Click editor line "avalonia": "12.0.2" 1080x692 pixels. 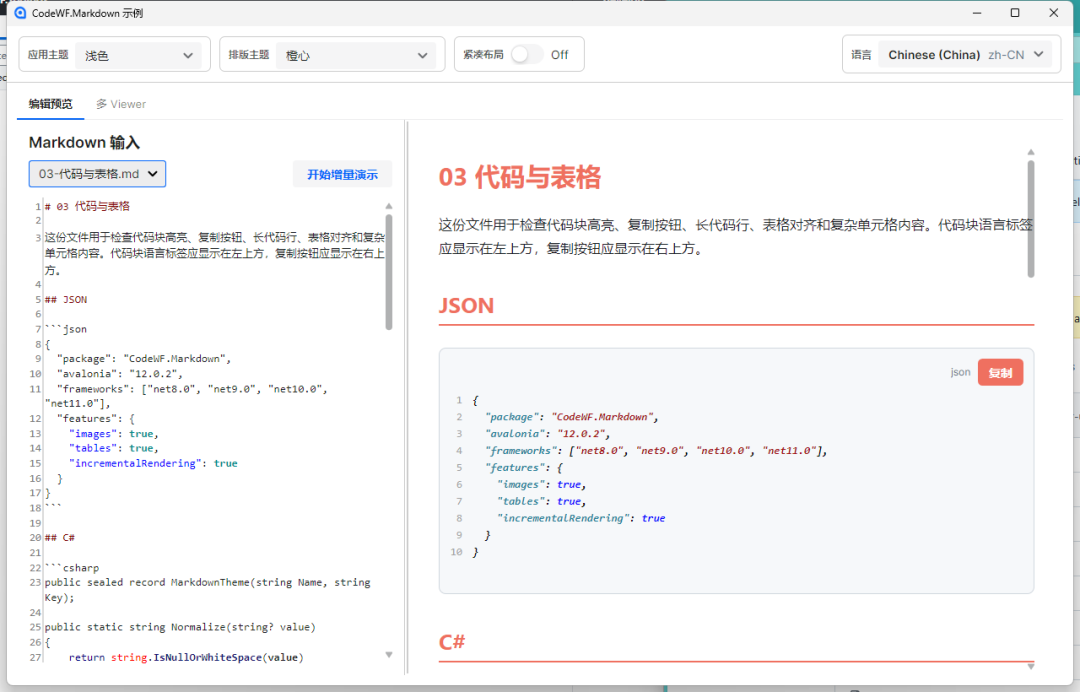coord(120,374)
